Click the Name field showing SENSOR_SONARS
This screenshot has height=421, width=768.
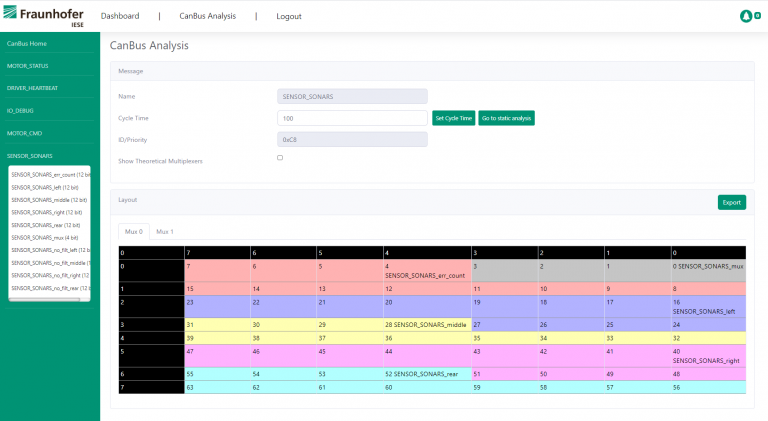352,96
